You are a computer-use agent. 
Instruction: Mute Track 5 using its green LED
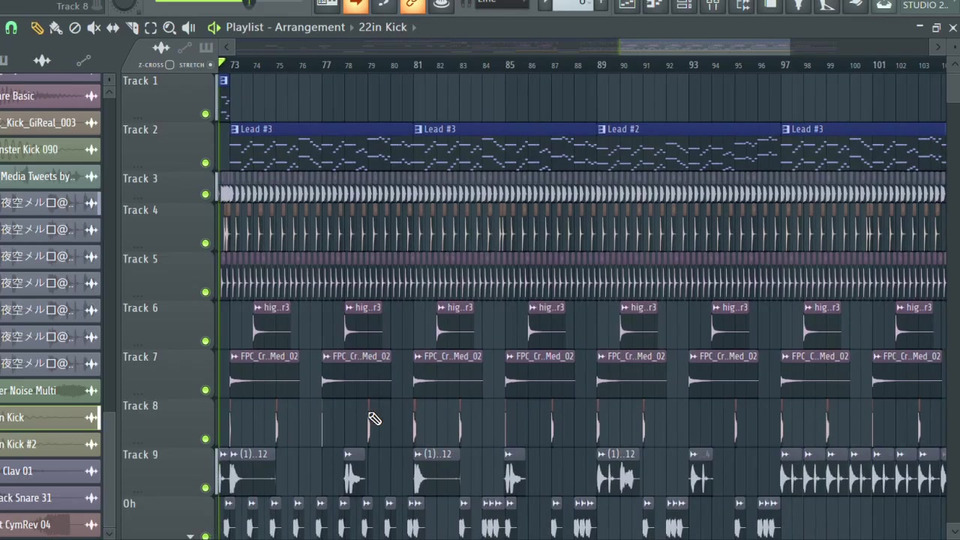[206, 292]
